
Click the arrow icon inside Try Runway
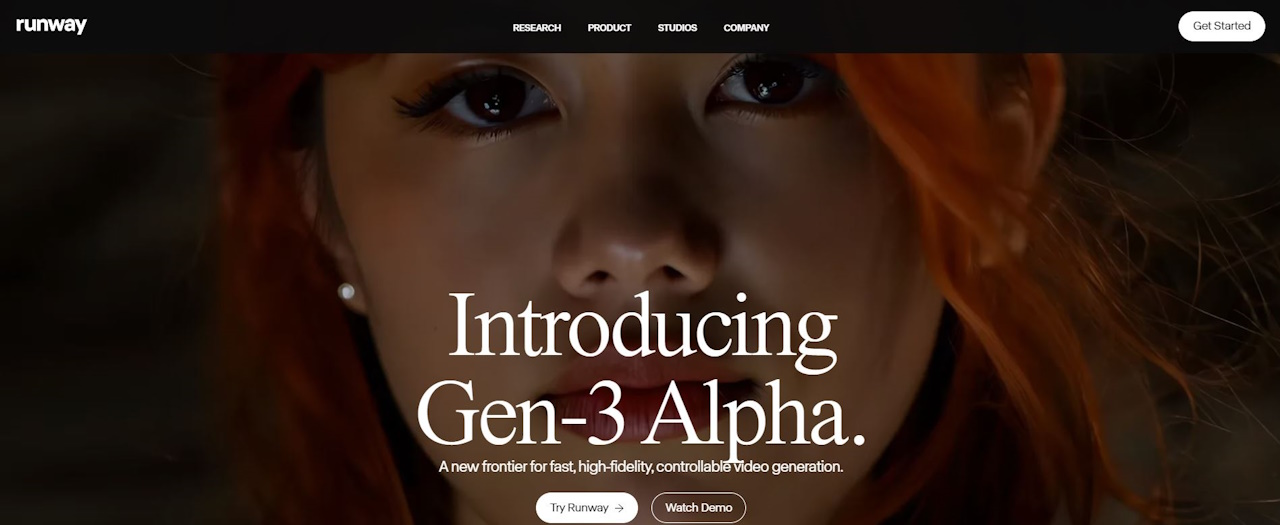(619, 508)
